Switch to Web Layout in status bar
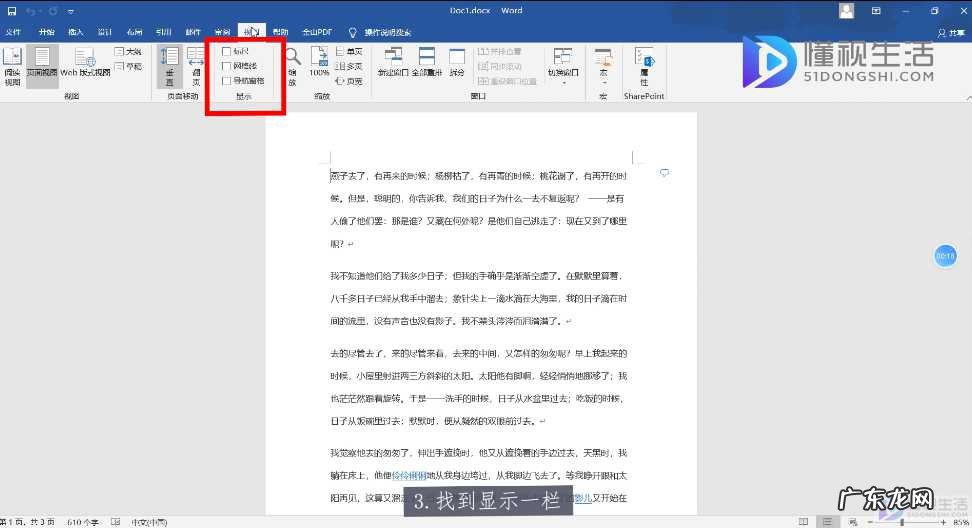This screenshot has height=528, width=972. (x=852, y=522)
